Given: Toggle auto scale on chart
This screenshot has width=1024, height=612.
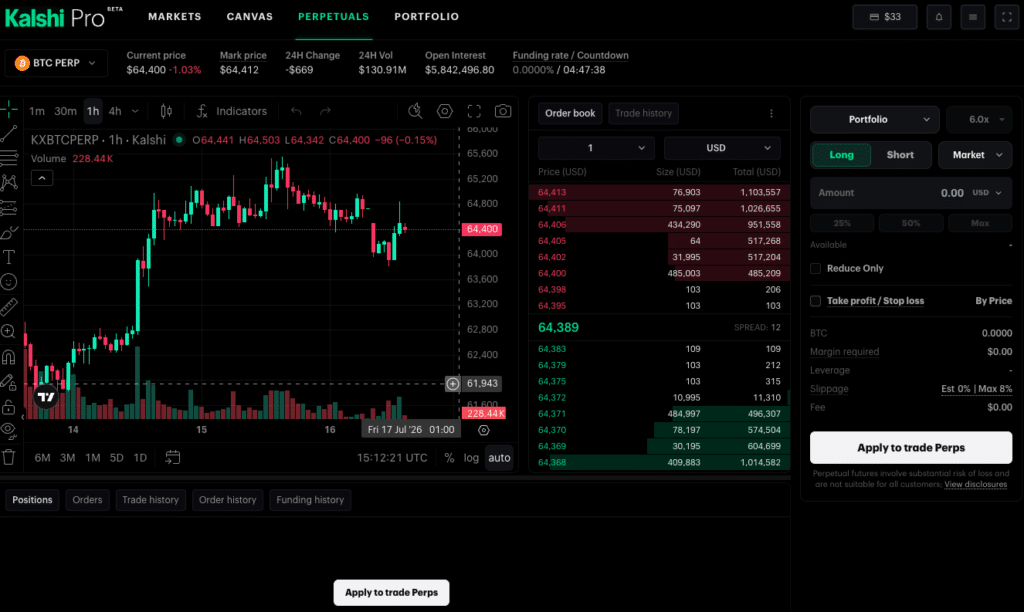Looking at the screenshot, I should pyautogui.click(x=499, y=458).
